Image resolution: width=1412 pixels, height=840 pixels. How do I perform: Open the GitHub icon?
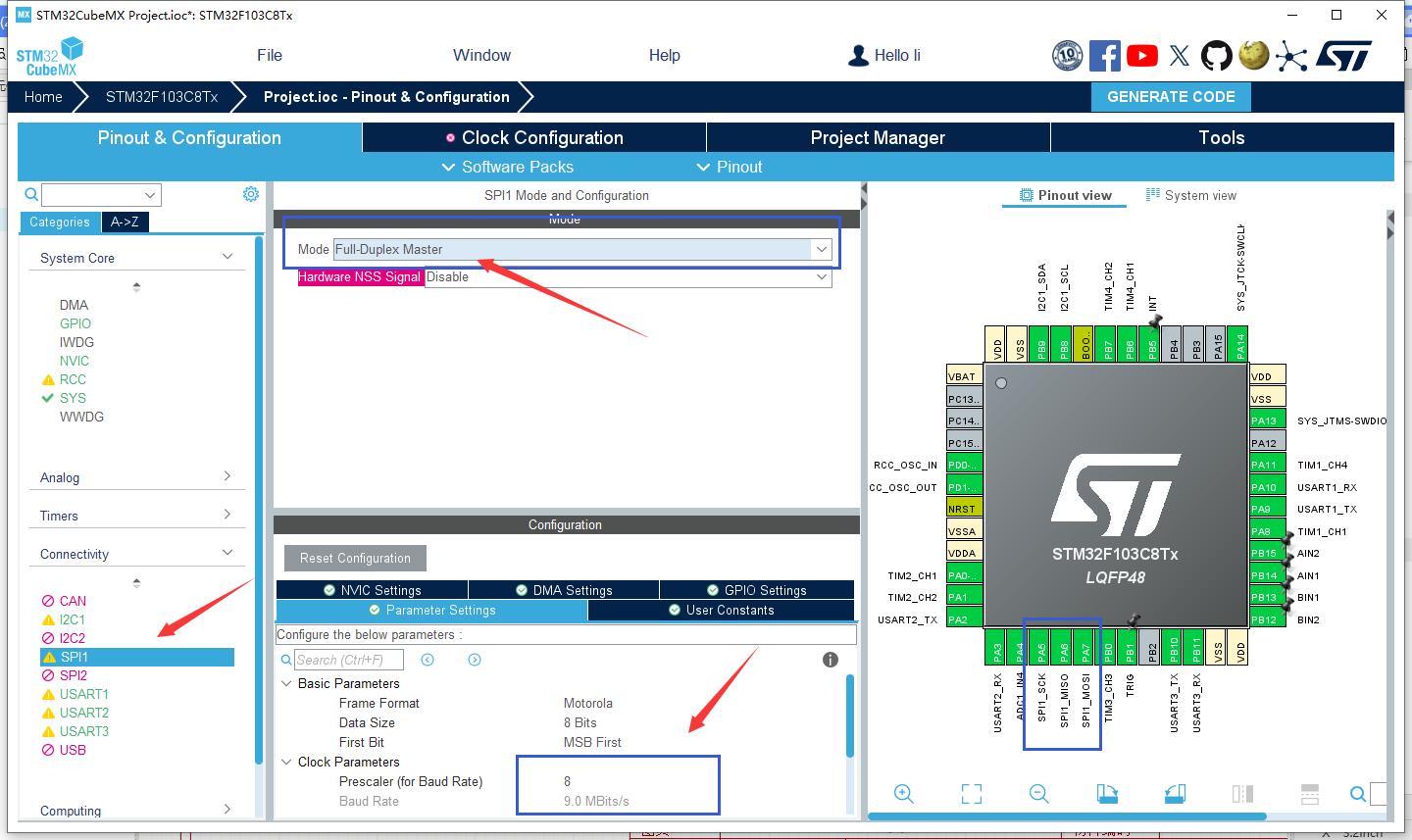(1217, 56)
